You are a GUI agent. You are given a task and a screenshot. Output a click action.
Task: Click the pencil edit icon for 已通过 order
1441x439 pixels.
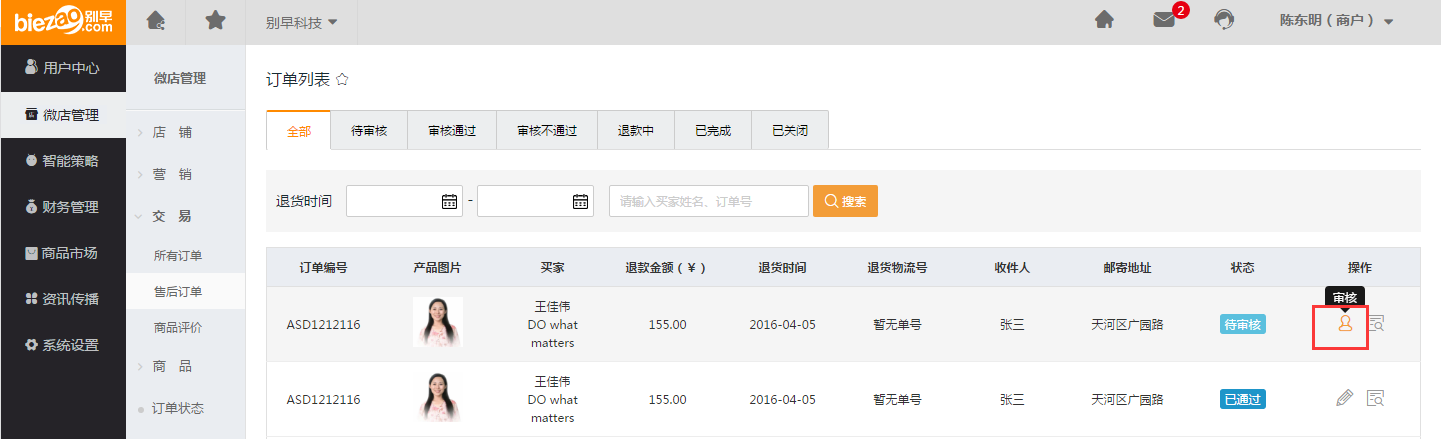click(1345, 398)
